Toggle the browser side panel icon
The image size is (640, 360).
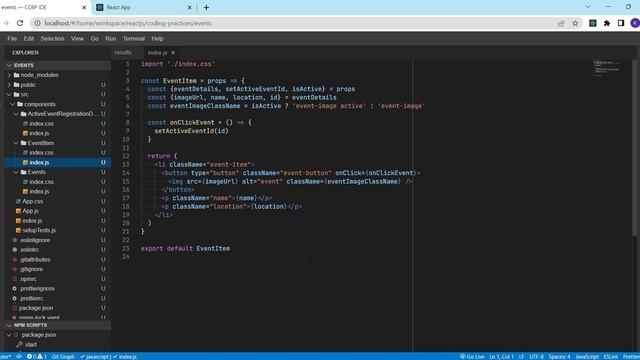(x=621, y=23)
